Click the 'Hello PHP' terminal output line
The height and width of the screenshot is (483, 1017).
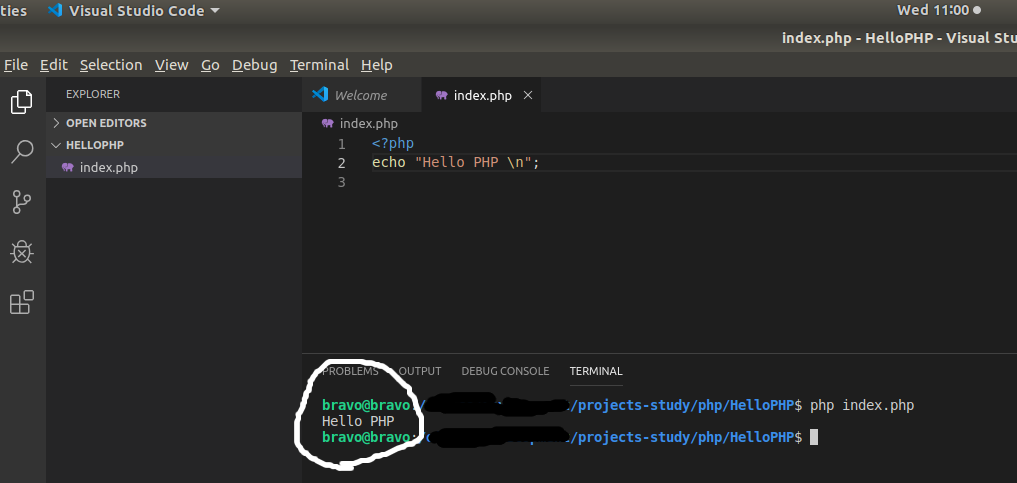358,421
